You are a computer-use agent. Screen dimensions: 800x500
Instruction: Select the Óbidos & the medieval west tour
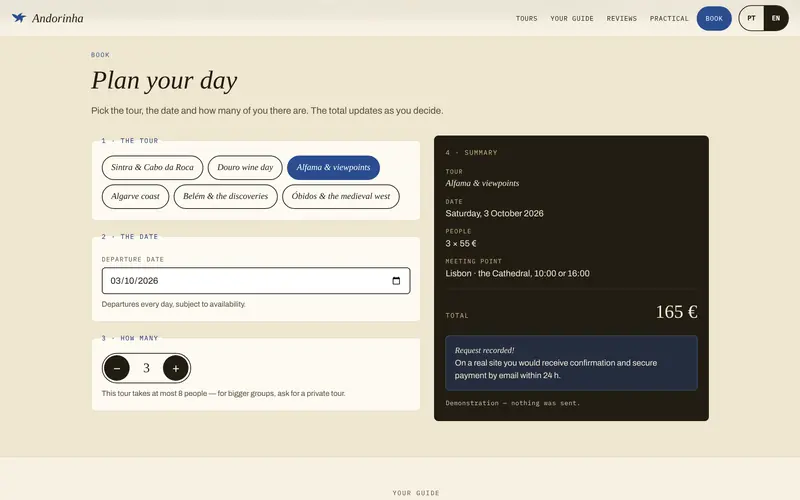[341, 196]
